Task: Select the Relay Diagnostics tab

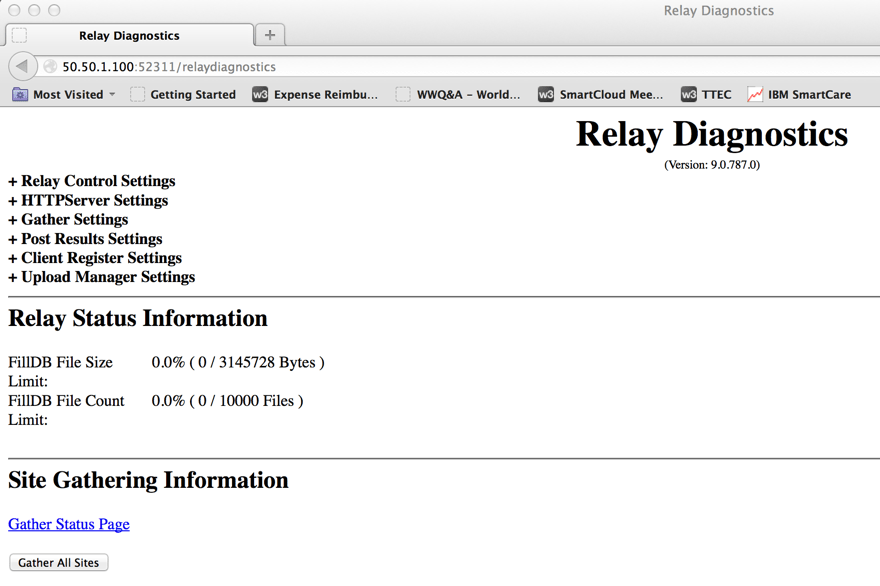Action: 130,35
